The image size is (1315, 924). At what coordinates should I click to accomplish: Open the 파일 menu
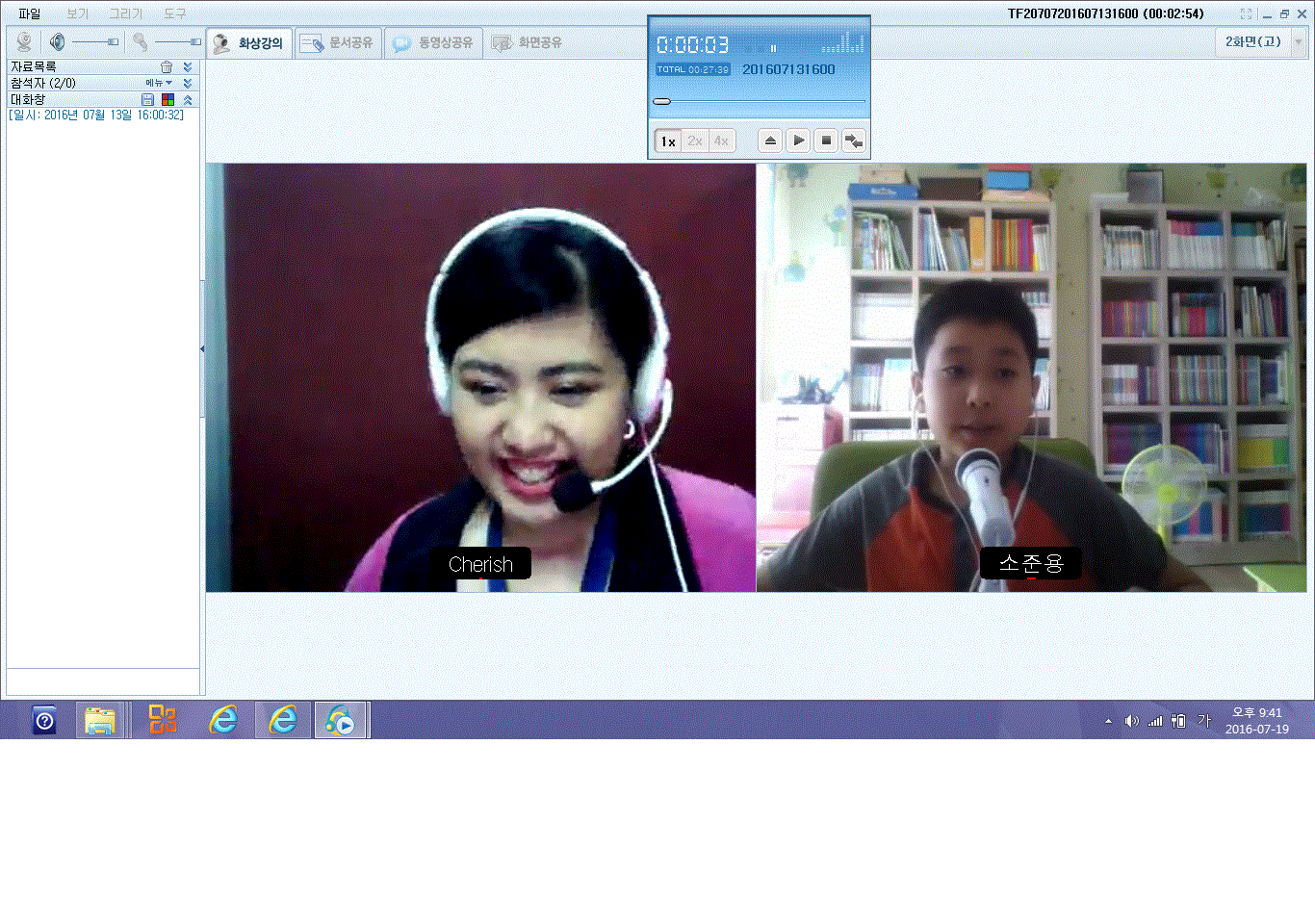30,14
